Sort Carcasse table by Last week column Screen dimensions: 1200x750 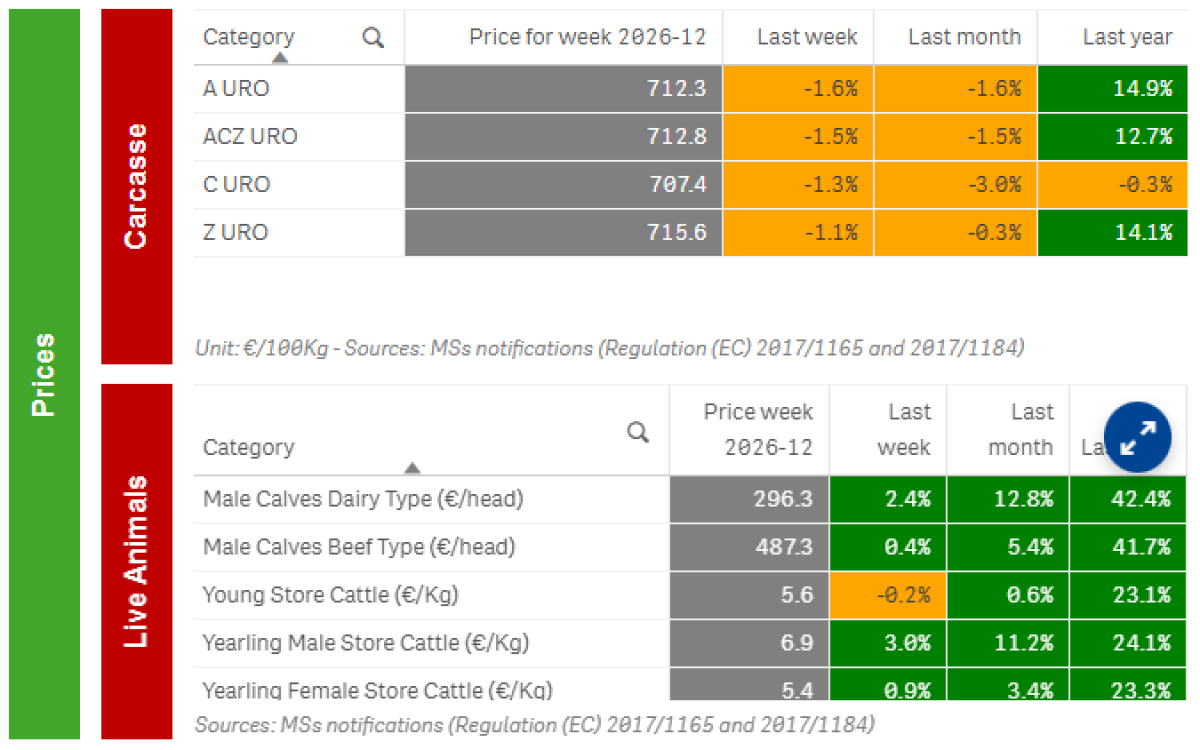806,38
